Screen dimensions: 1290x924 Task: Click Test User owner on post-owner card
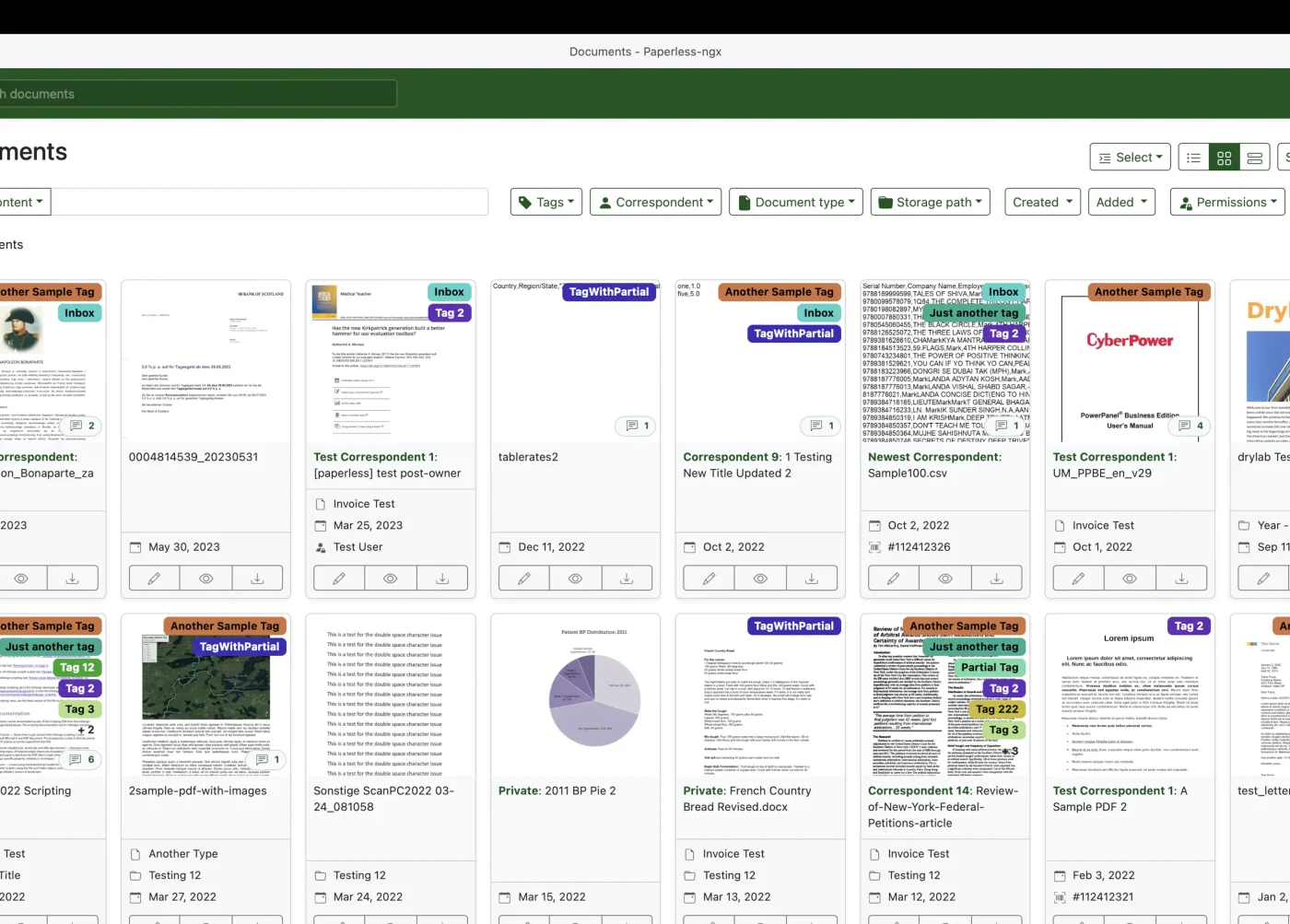(x=358, y=547)
